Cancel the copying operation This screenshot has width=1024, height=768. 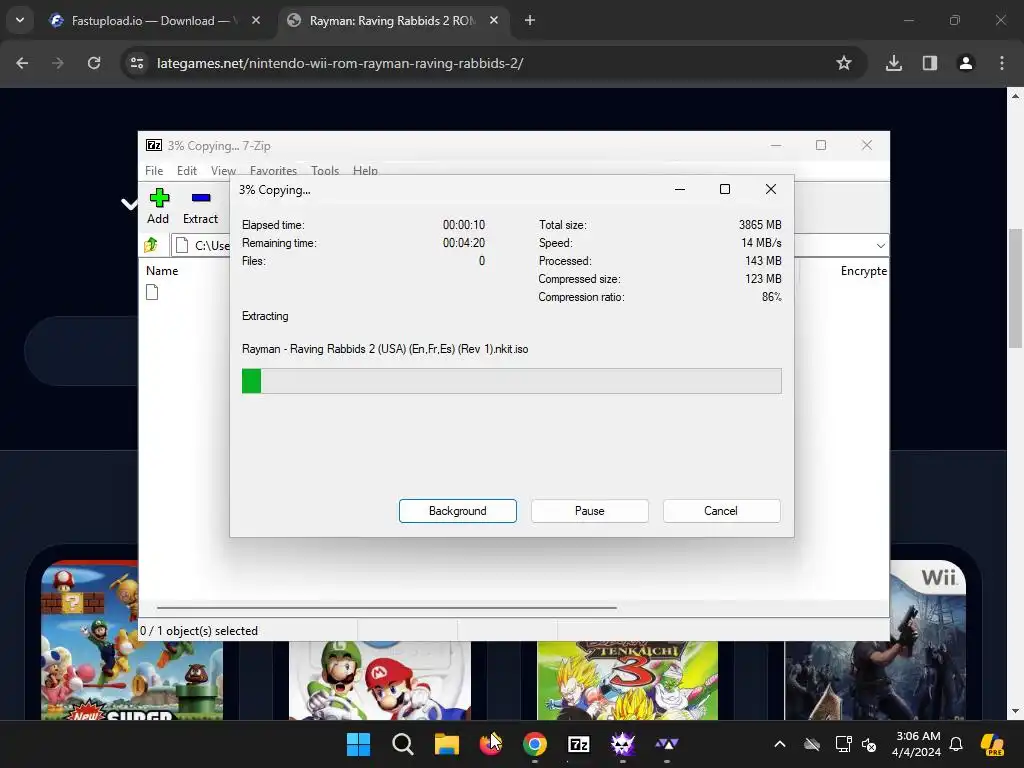click(721, 511)
